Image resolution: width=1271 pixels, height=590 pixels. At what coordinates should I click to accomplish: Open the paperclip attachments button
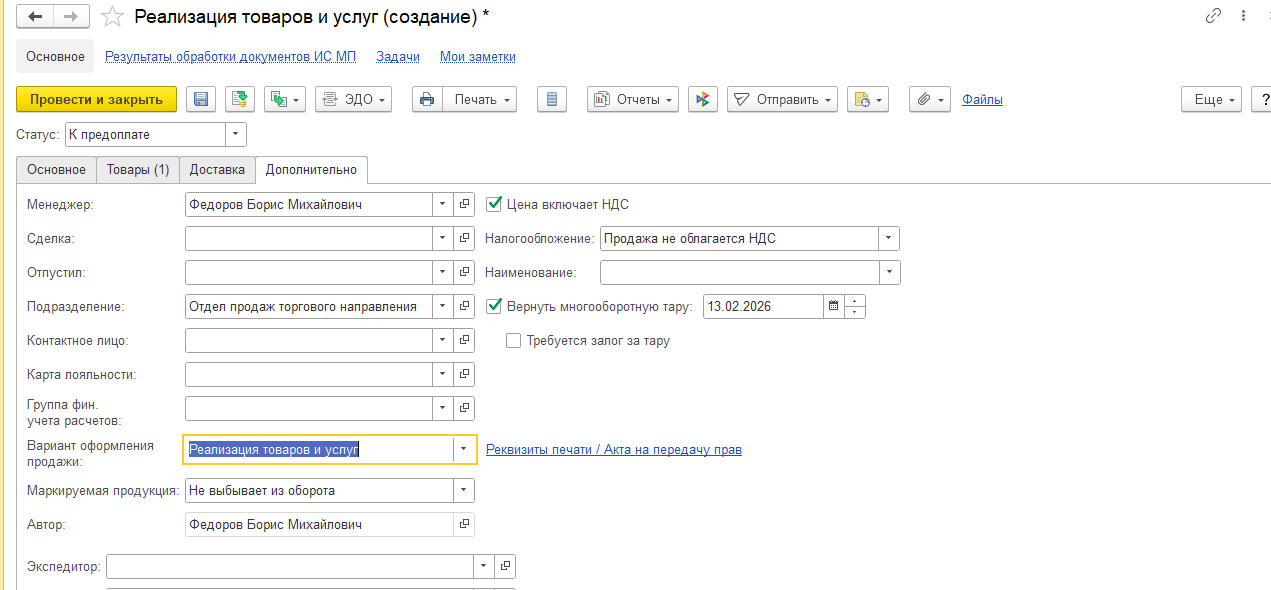[929, 99]
